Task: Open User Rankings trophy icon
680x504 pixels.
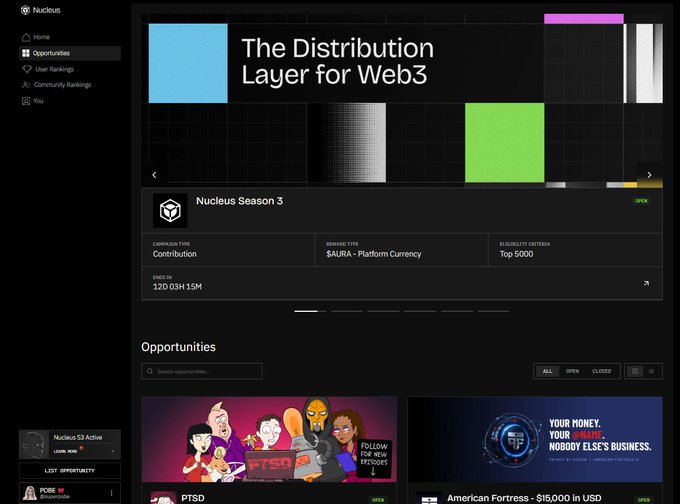Action: click(27, 69)
